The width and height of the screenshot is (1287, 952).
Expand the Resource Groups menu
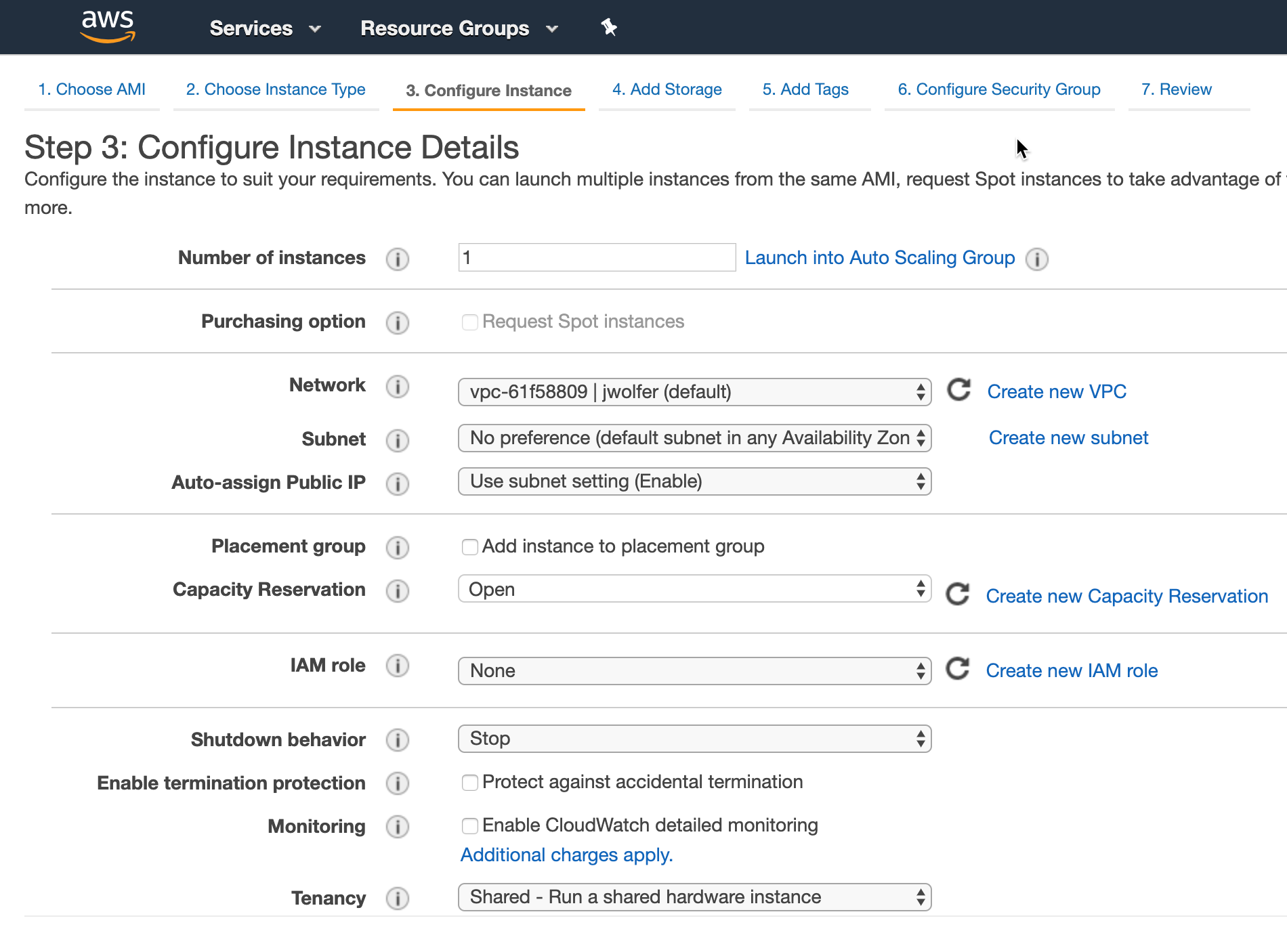pyautogui.click(x=459, y=28)
